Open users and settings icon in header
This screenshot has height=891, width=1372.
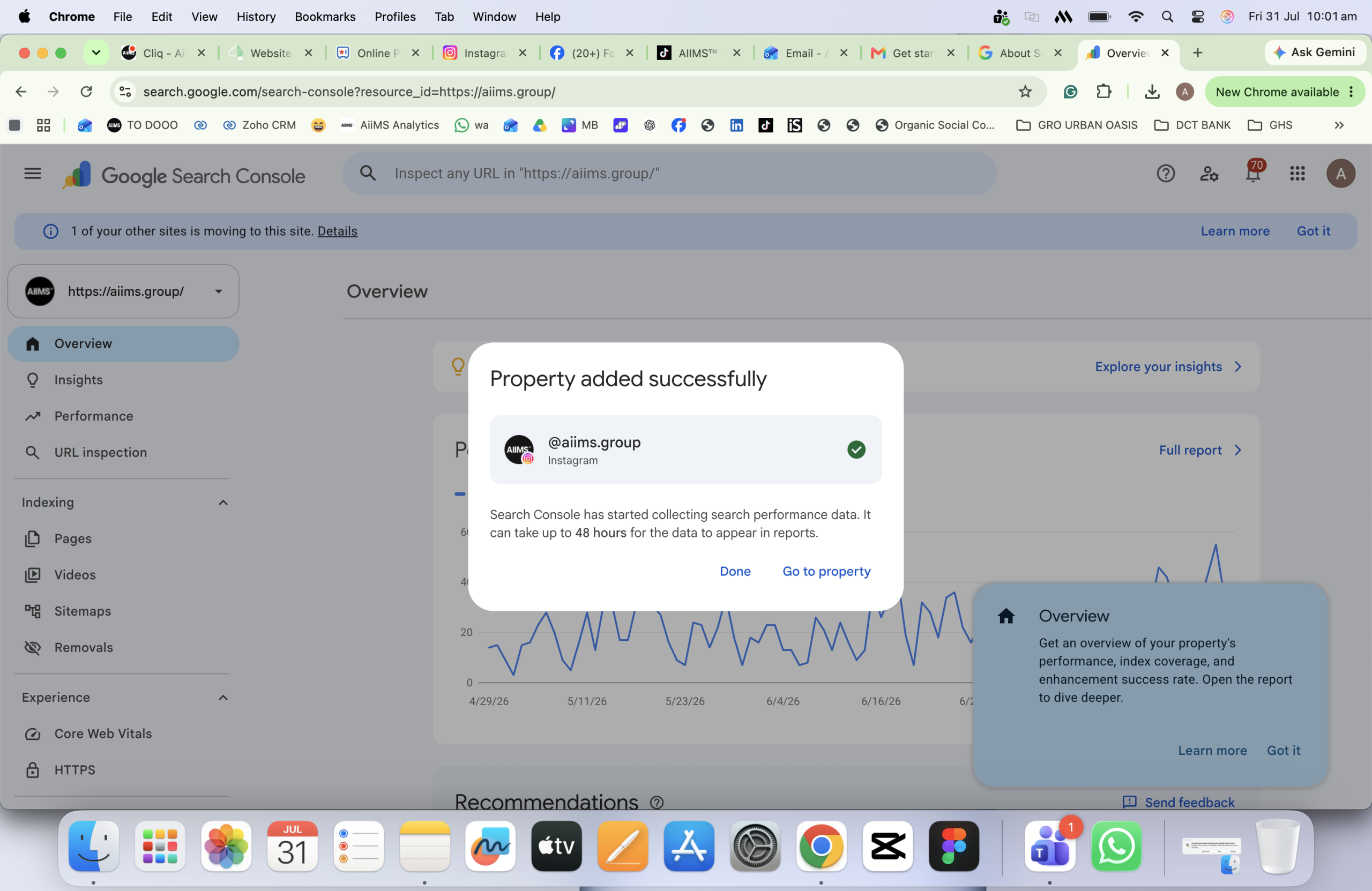1209,174
